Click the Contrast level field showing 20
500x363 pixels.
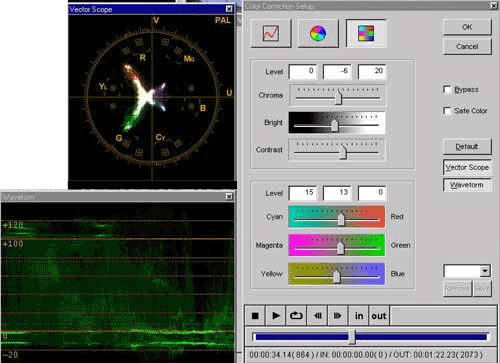click(x=372, y=71)
